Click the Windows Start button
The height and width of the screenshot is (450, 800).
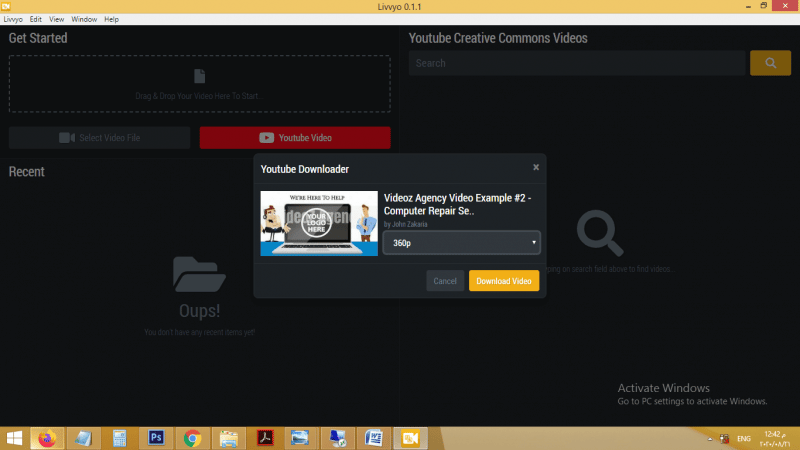tap(14, 438)
